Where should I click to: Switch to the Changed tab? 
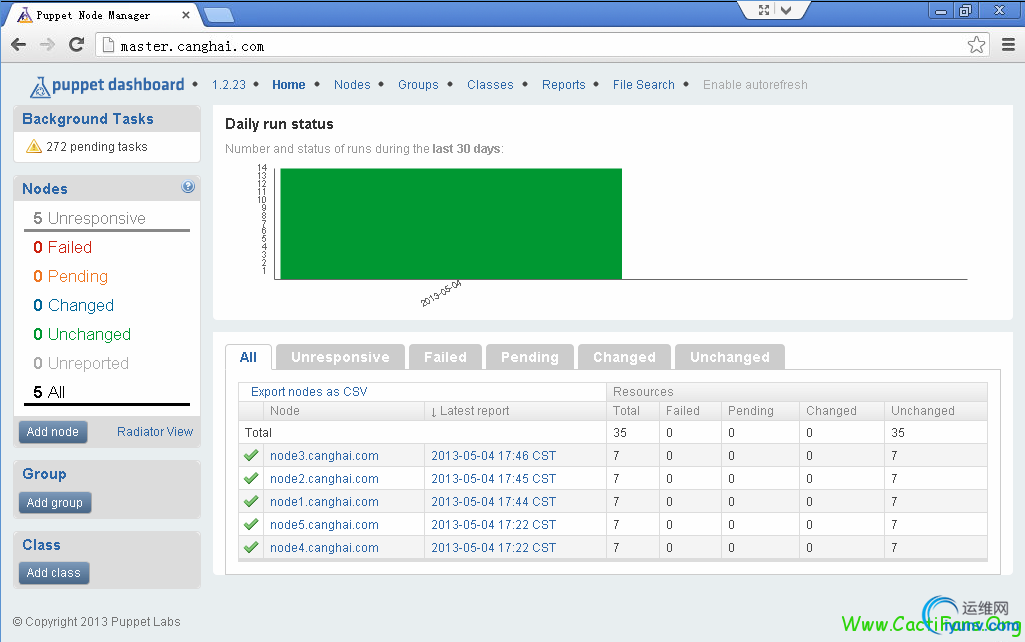click(x=624, y=357)
